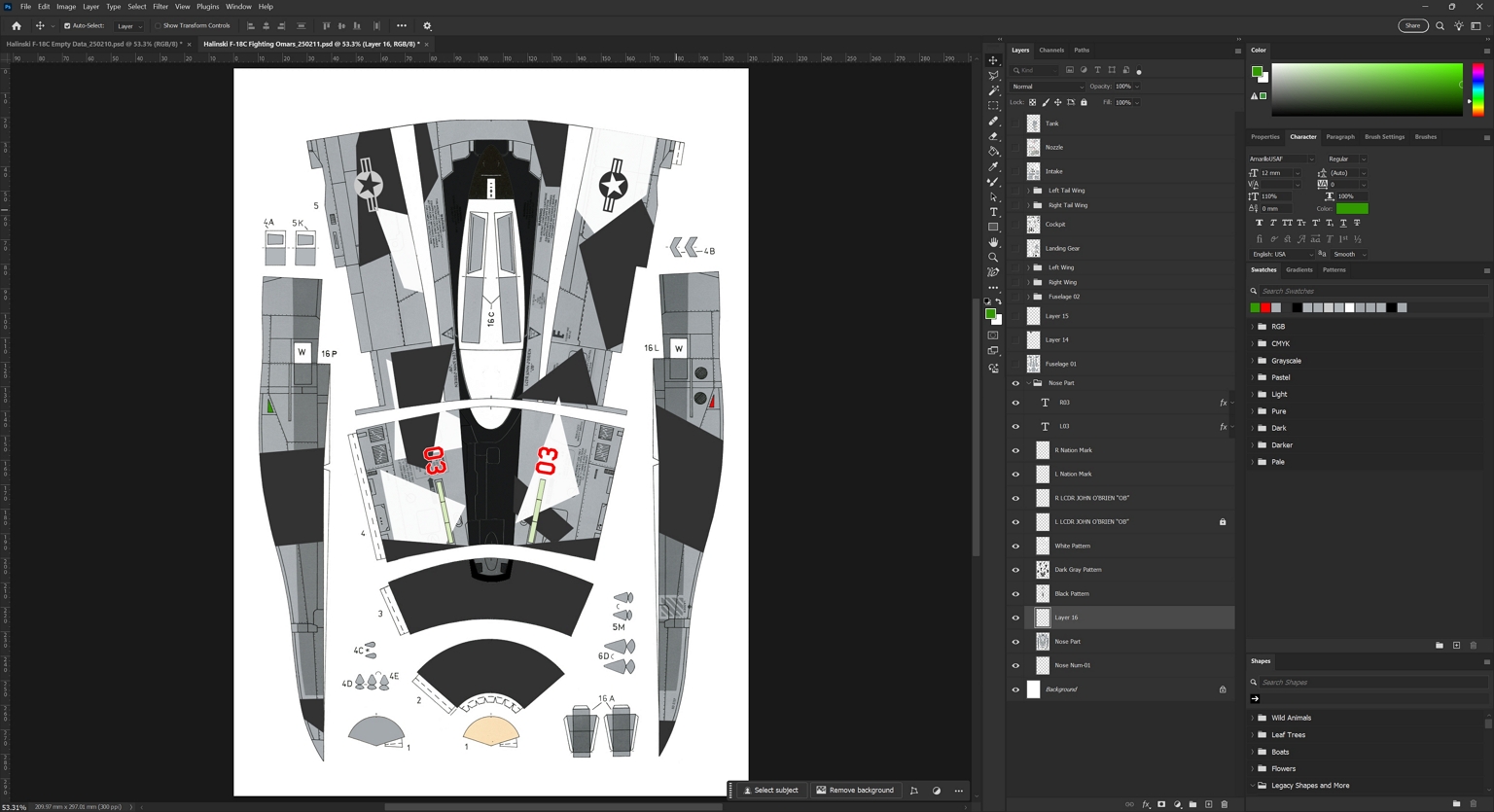Hide the Background layer

(1015, 689)
